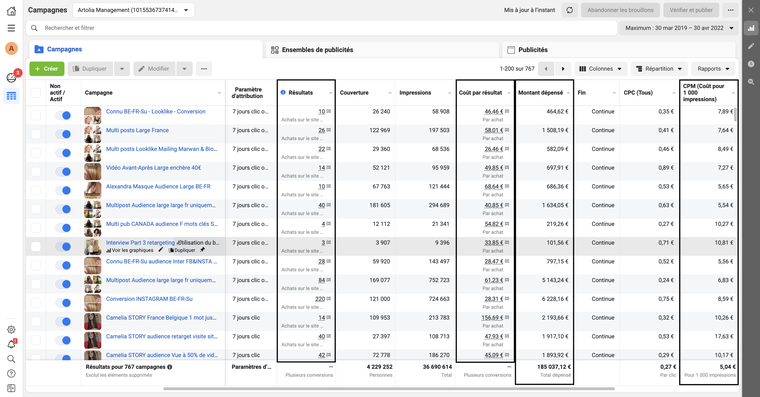This screenshot has height=397, width=760.
Task: Open the charts icon in right panel
Action: tap(751, 28)
